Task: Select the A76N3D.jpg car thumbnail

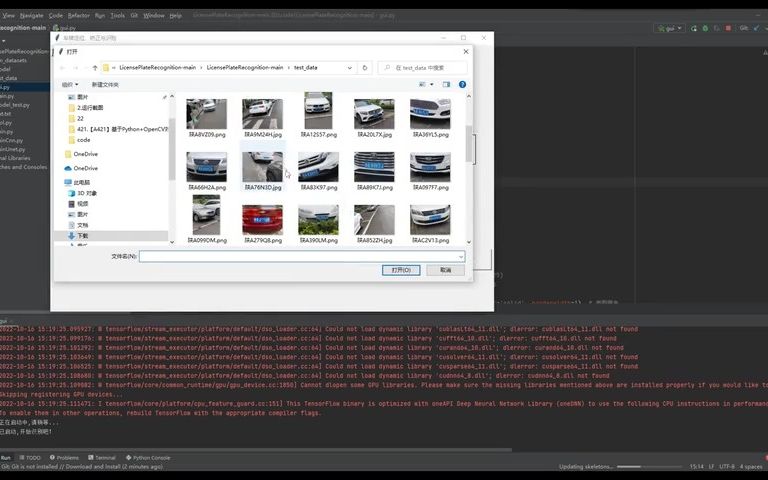Action: [263, 170]
